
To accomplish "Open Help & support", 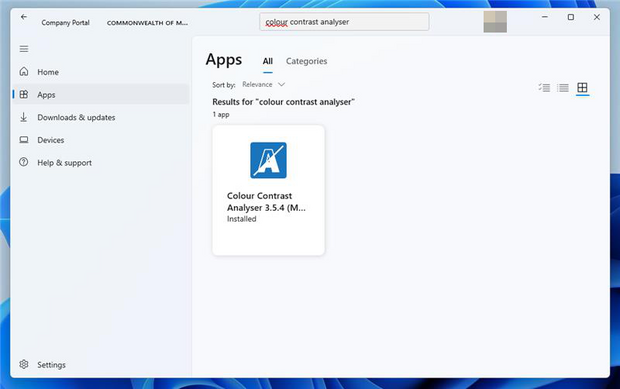I will coord(101,162).
